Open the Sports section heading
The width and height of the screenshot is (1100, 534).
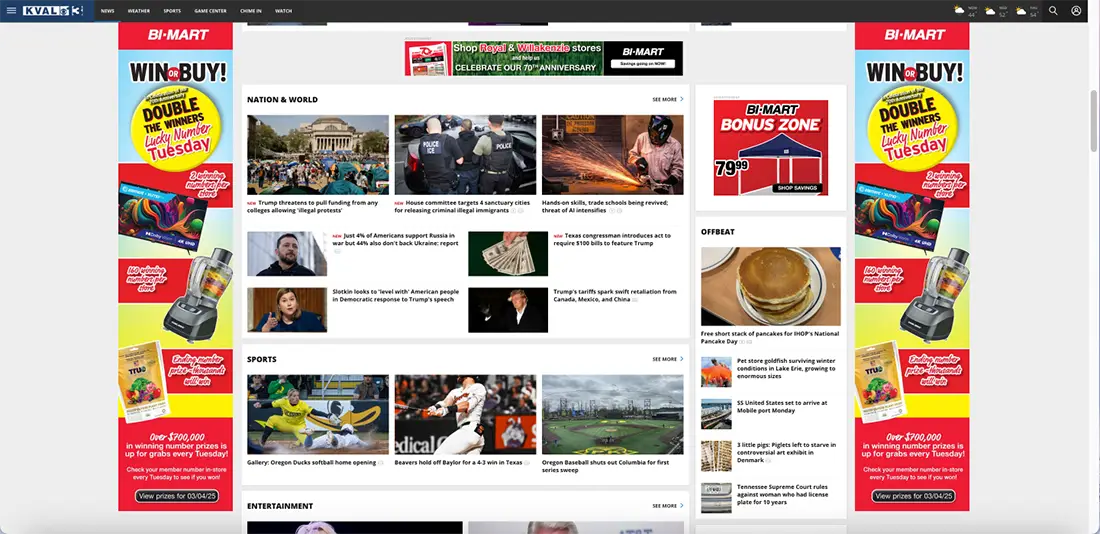point(262,359)
